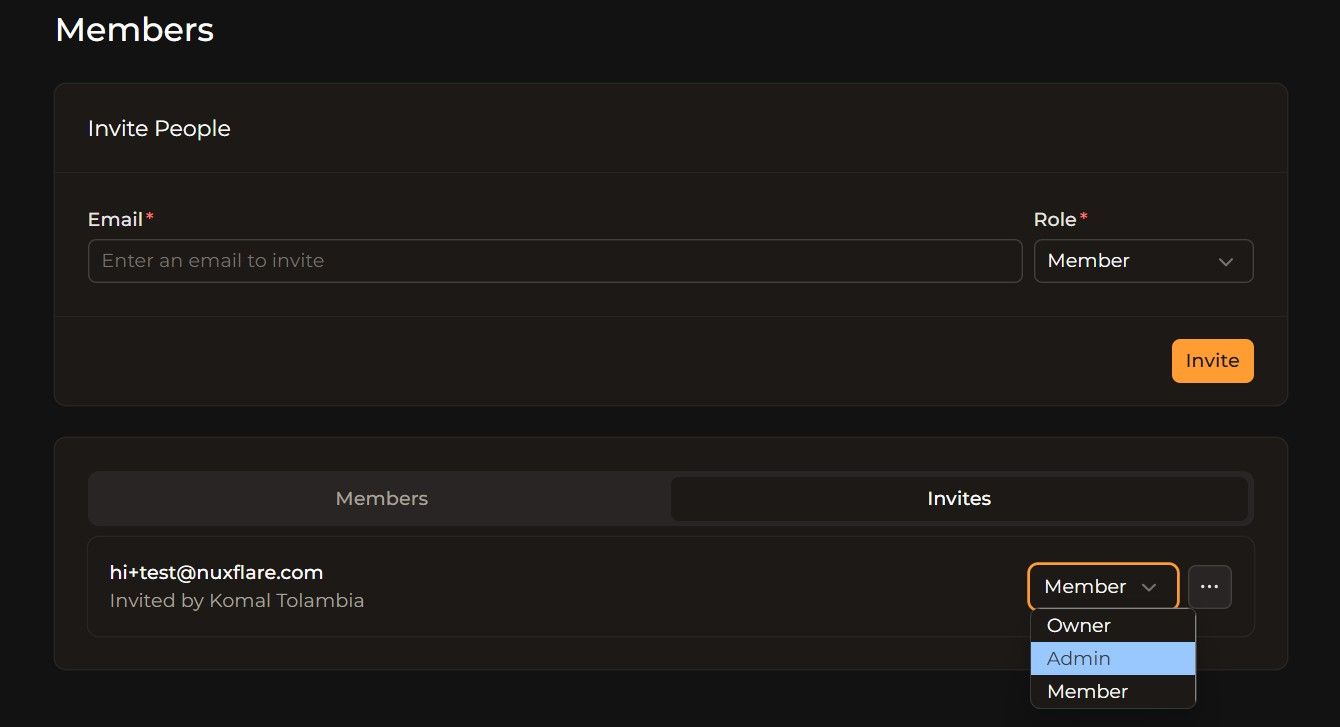Click the Members page heading
The height and width of the screenshot is (727, 1340).
134,30
